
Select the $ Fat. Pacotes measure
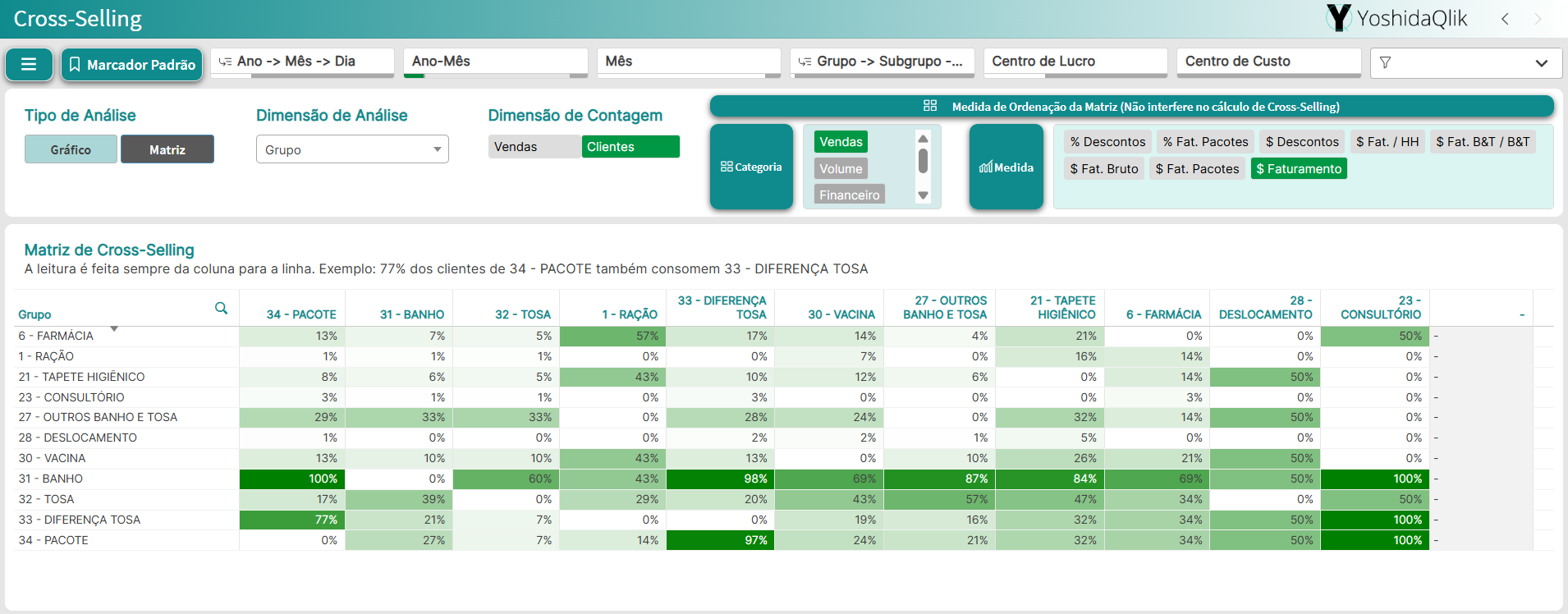click(x=1198, y=169)
